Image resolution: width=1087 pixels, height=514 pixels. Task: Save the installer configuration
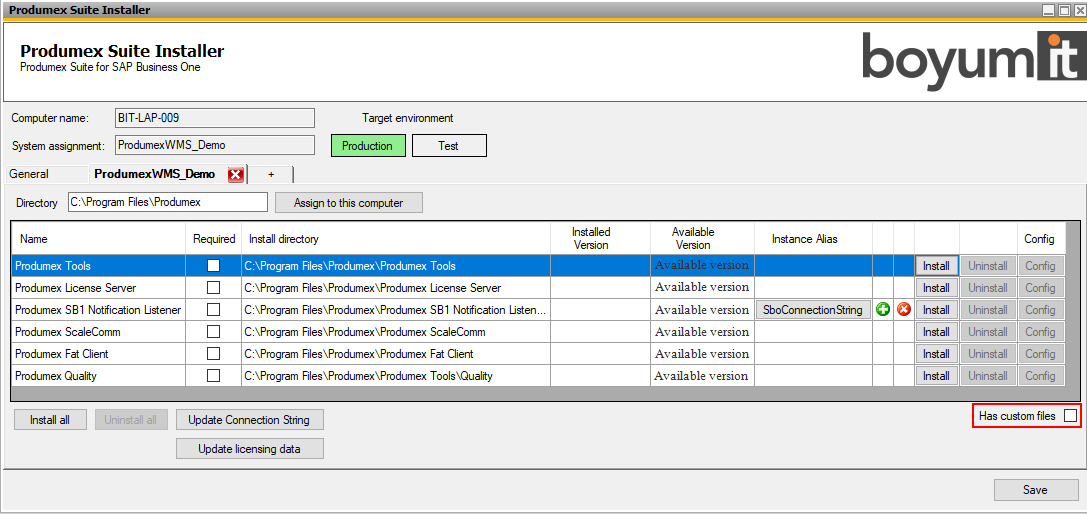click(x=1035, y=490)
